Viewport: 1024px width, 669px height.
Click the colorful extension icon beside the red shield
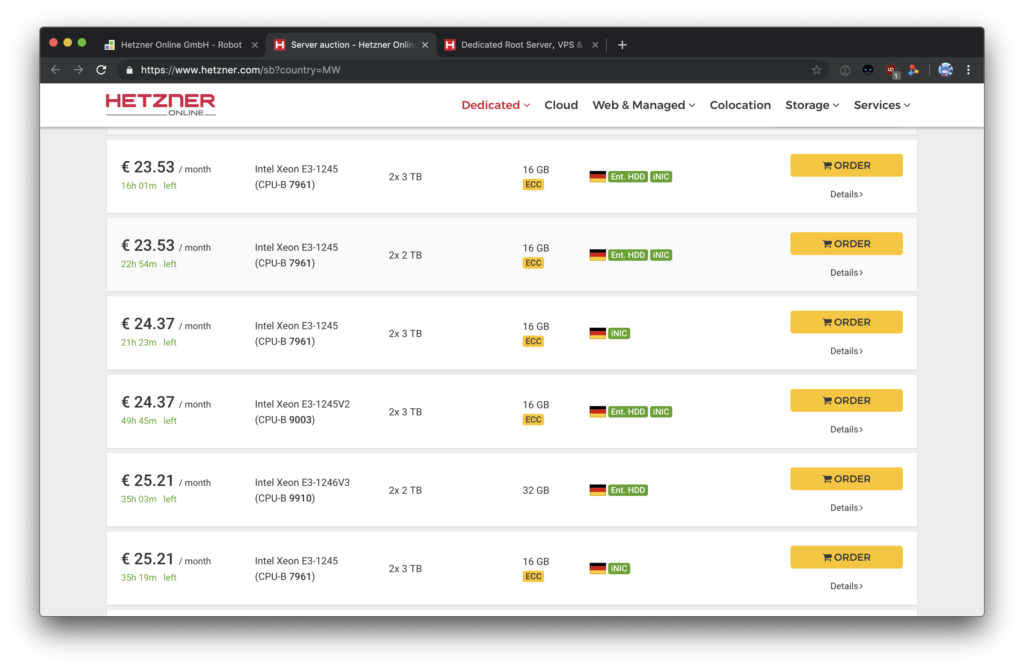click(914, 70)
